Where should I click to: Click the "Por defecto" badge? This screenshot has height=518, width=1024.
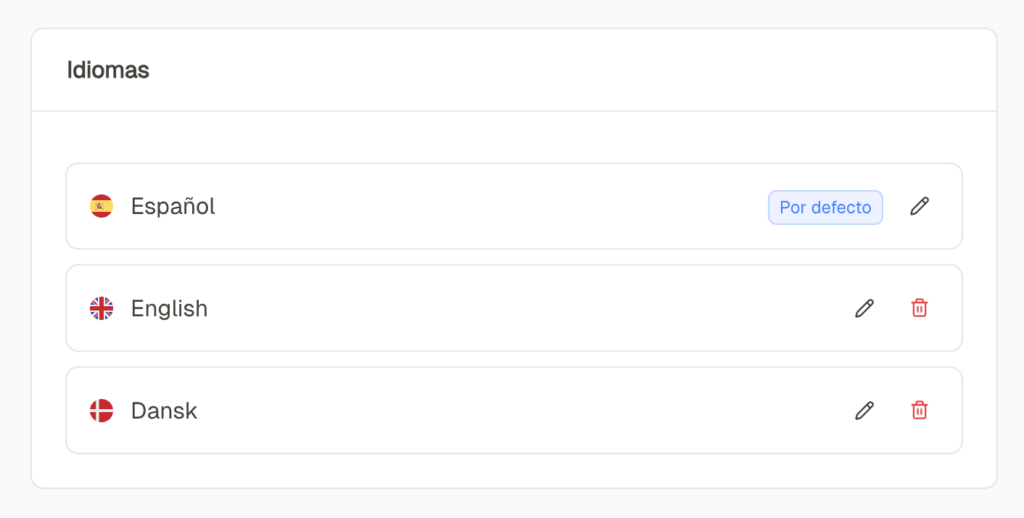[x=825, y=207]
